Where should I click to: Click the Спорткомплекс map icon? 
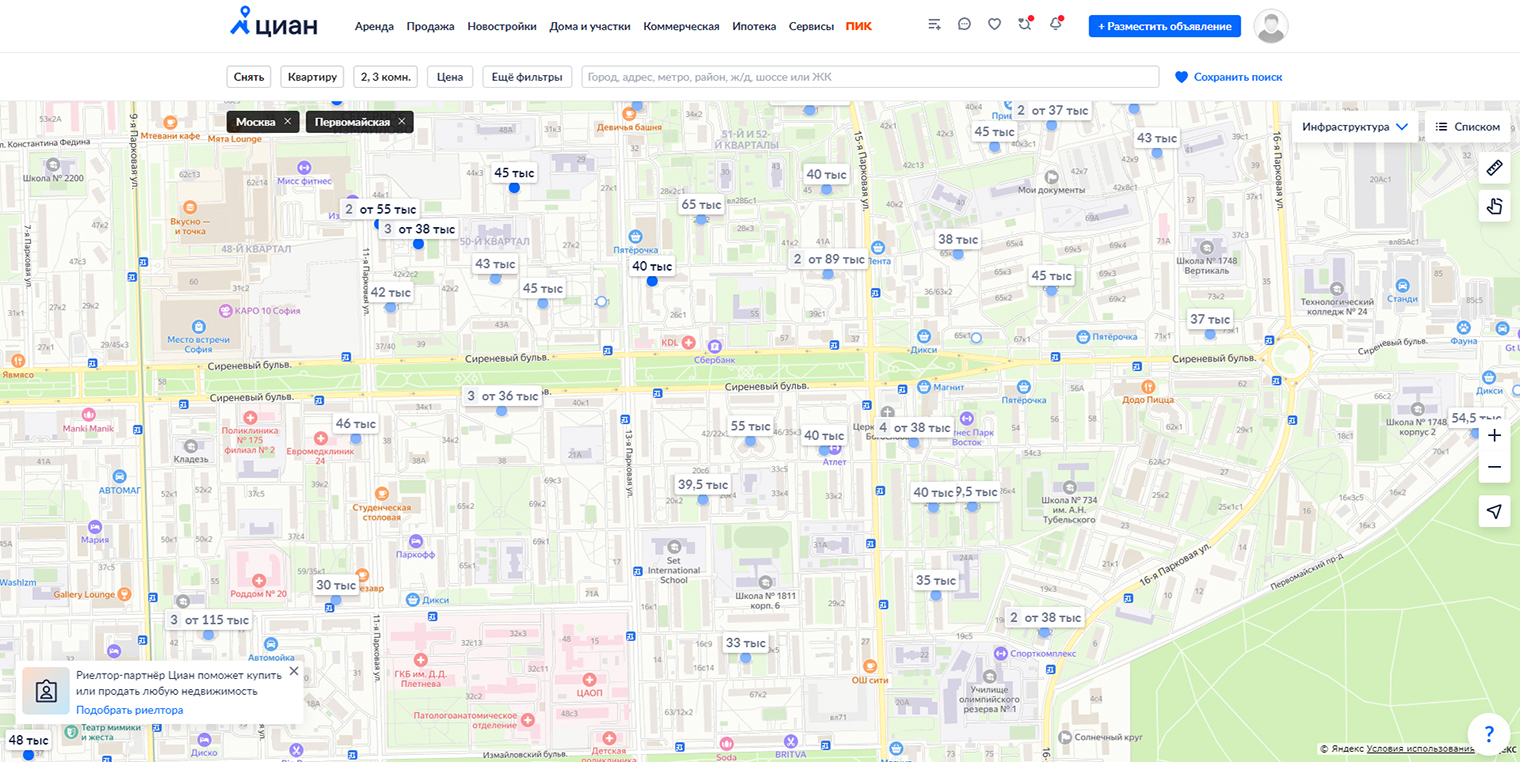point(1000,653)
